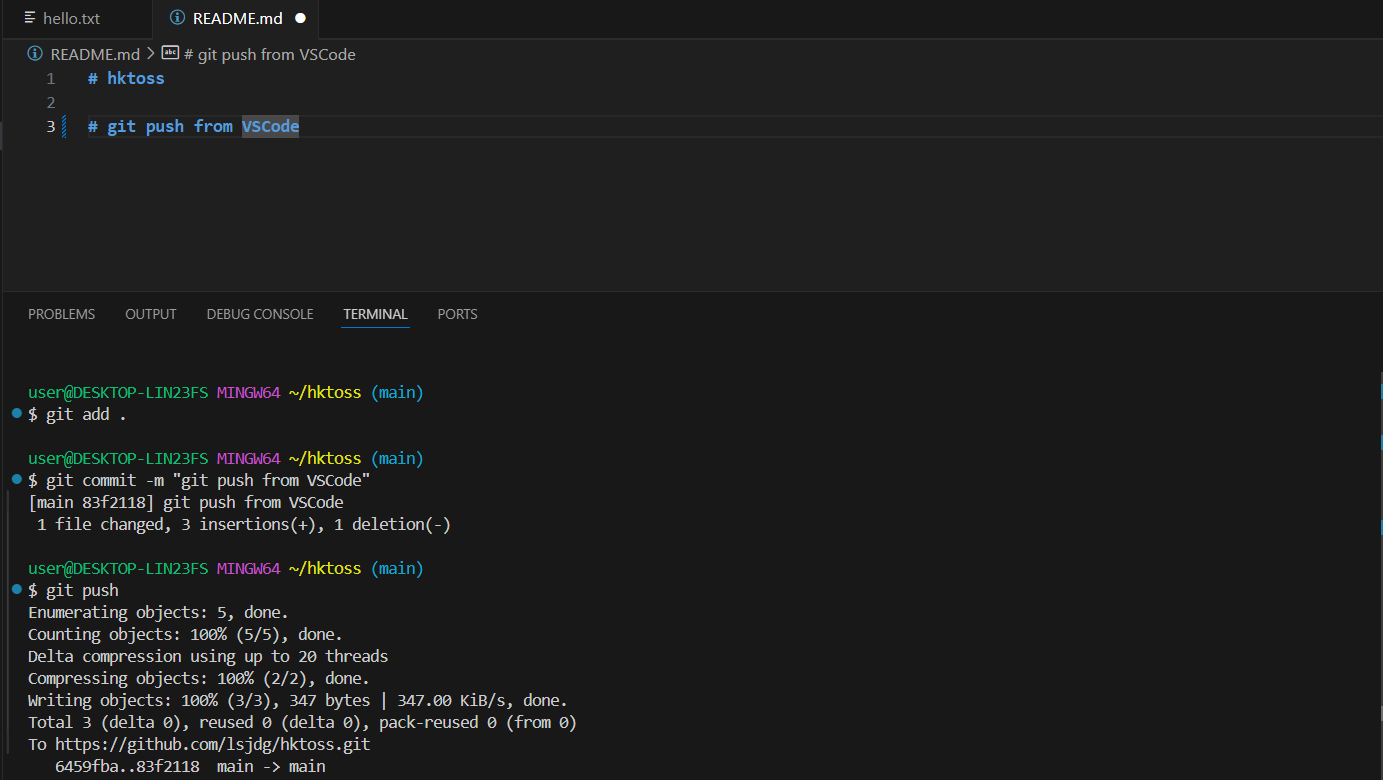
Task: Open the PORTS panel tab
Action: [457, 314]
